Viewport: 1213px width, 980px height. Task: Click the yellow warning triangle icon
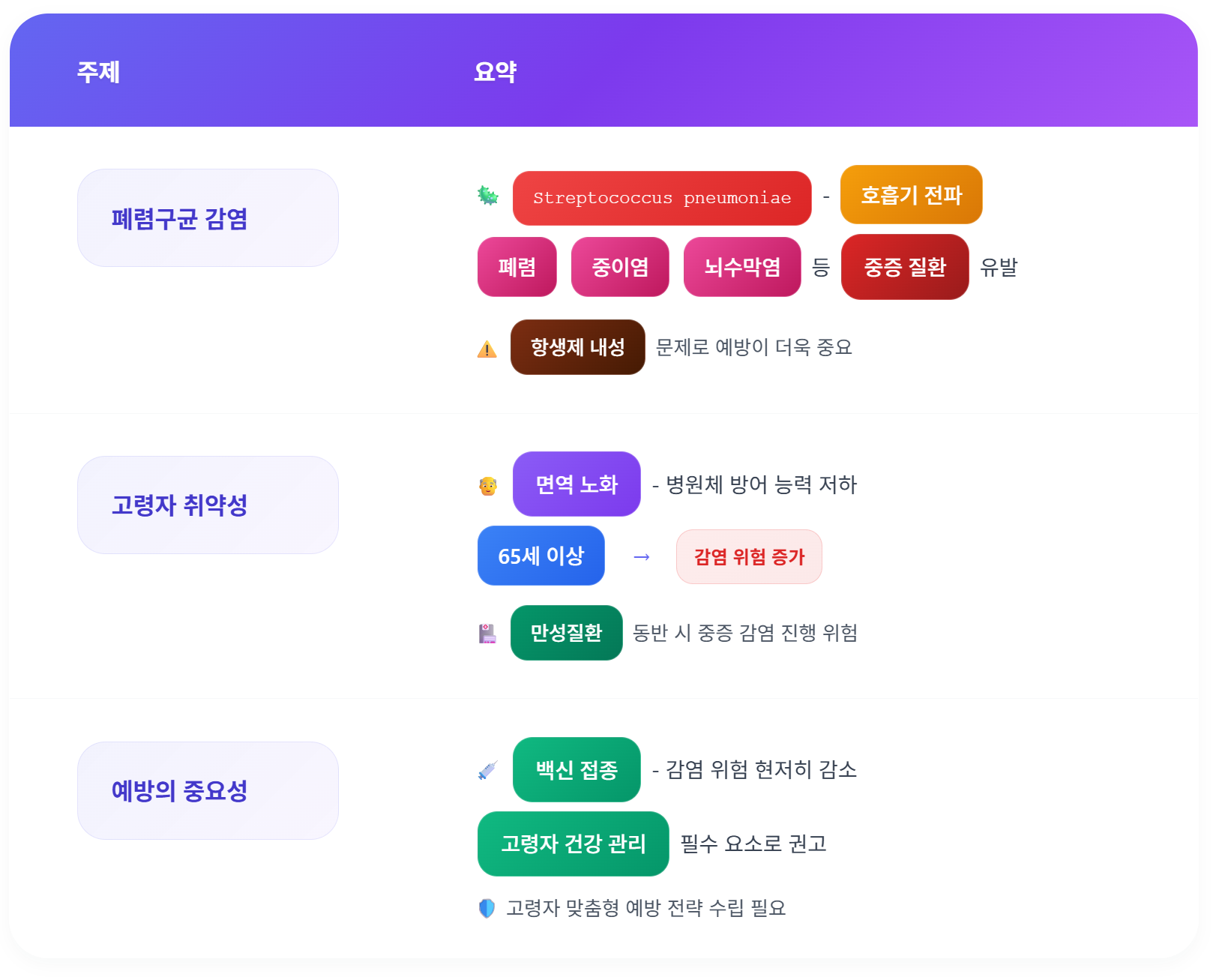click(487, 349)
